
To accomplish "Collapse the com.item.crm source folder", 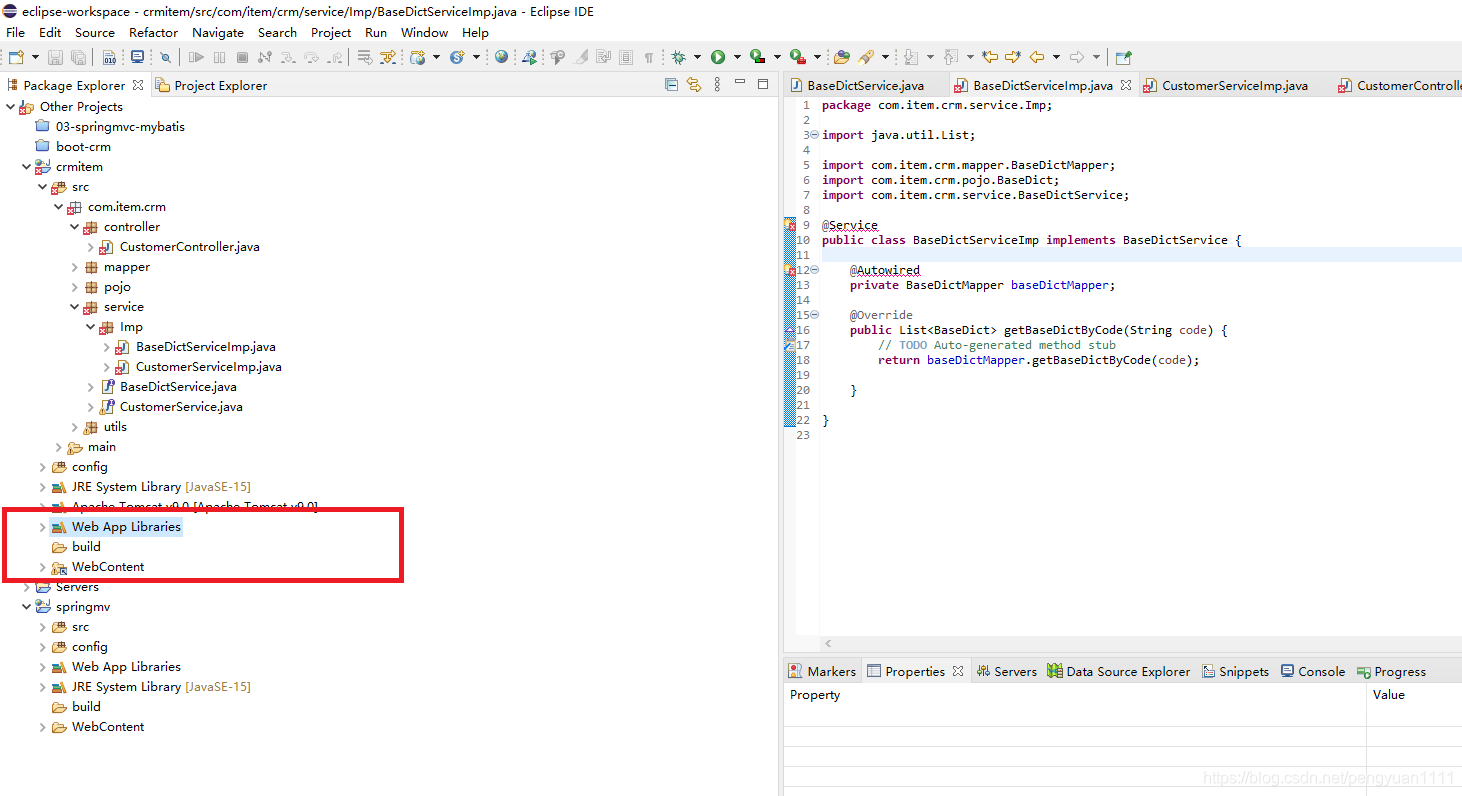I will click(58, 206).
